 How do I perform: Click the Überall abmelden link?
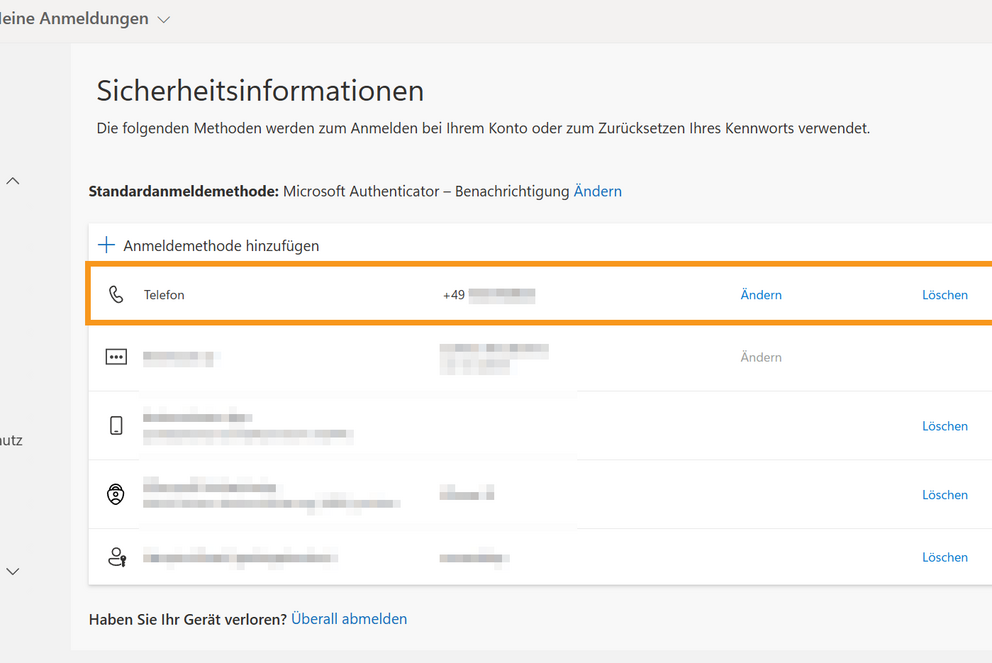pyautogui.click(x=349, y=619)
